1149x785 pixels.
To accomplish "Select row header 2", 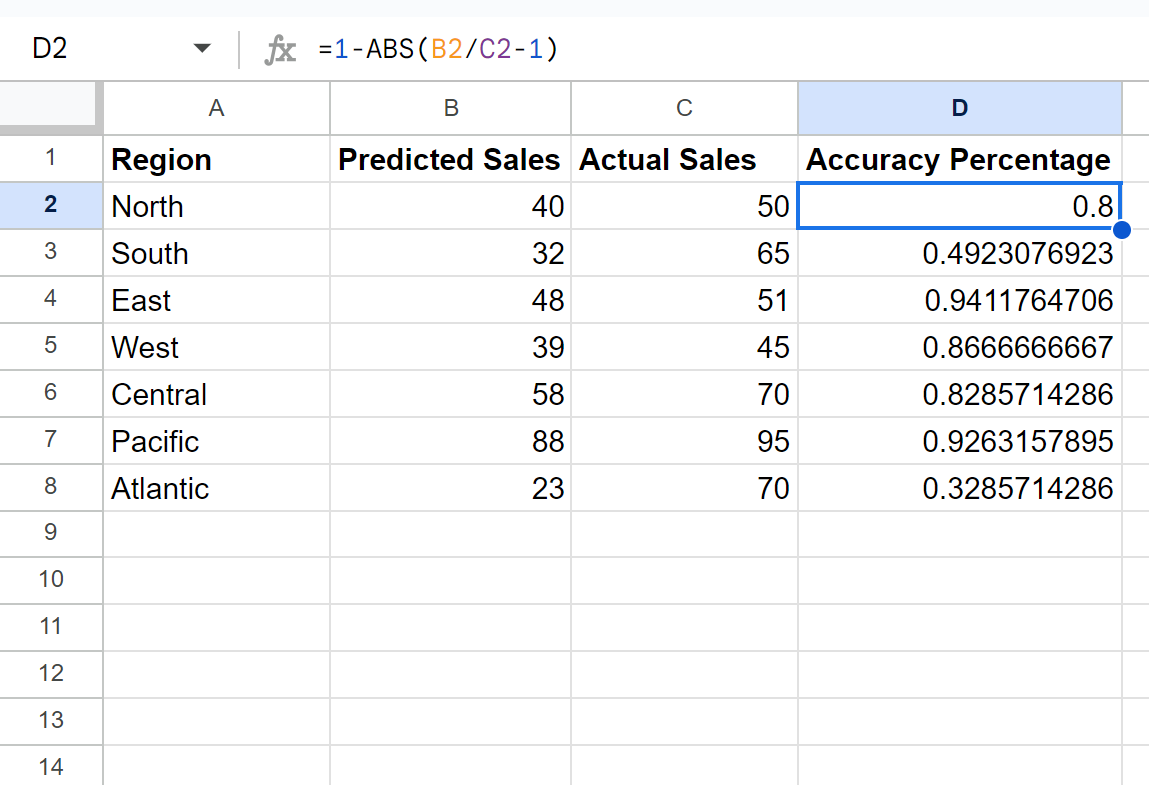I will pos(51,206).
